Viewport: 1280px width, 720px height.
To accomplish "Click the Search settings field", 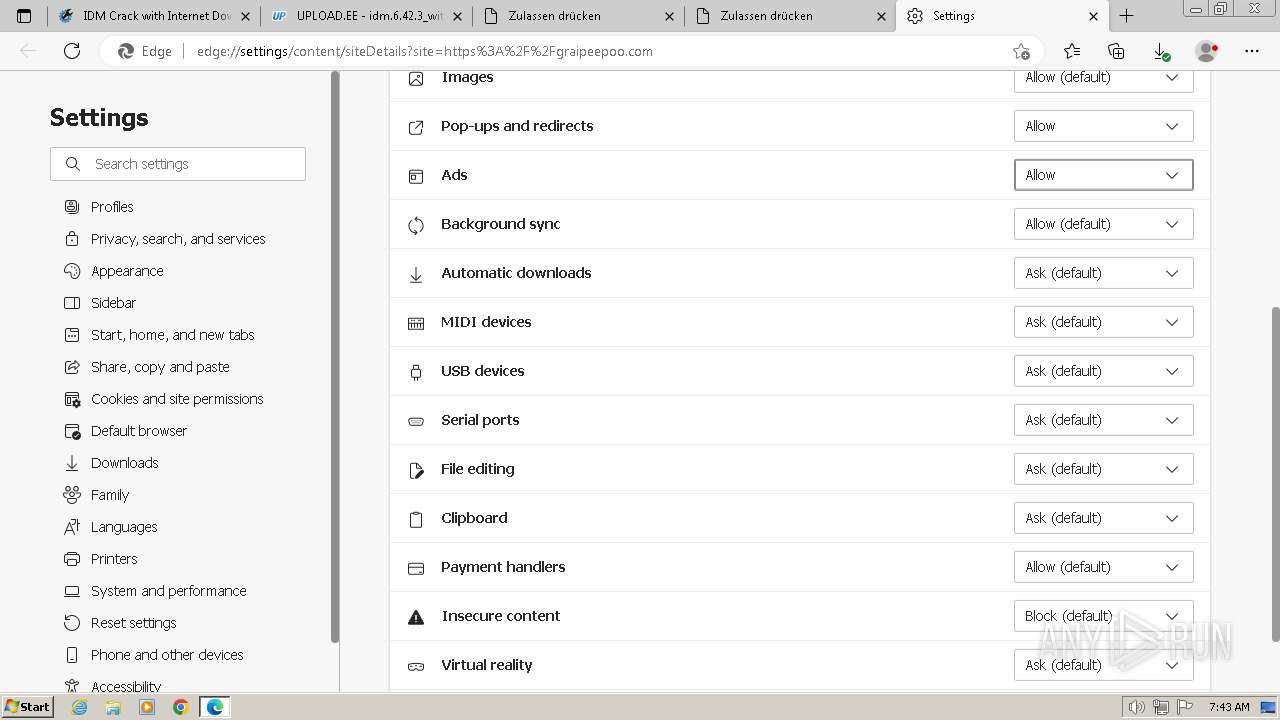I will click(178, 164).
